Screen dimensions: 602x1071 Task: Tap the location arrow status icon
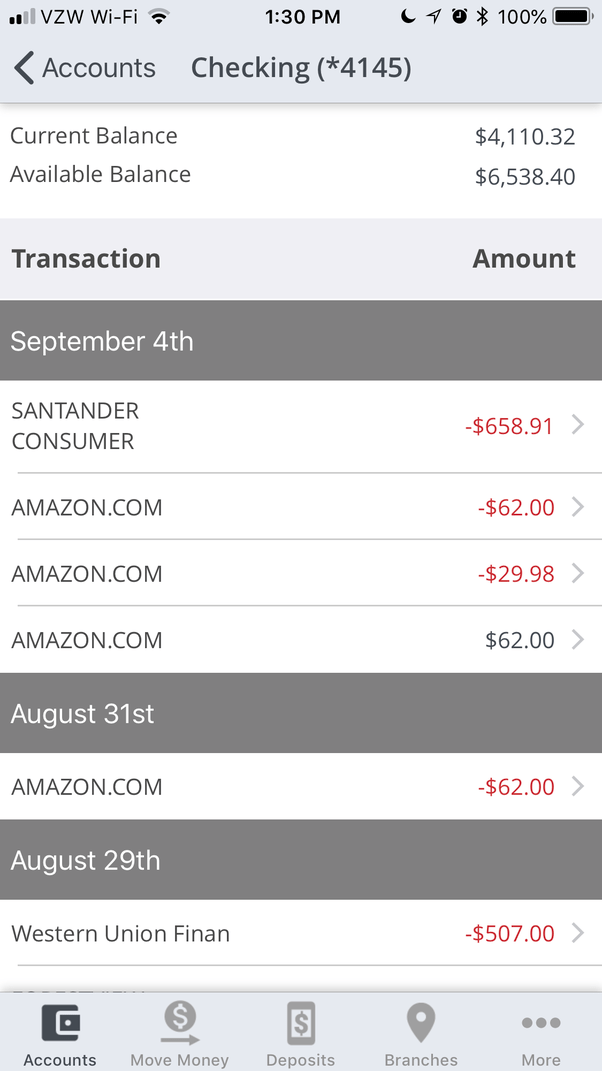[x=433, y=15]
